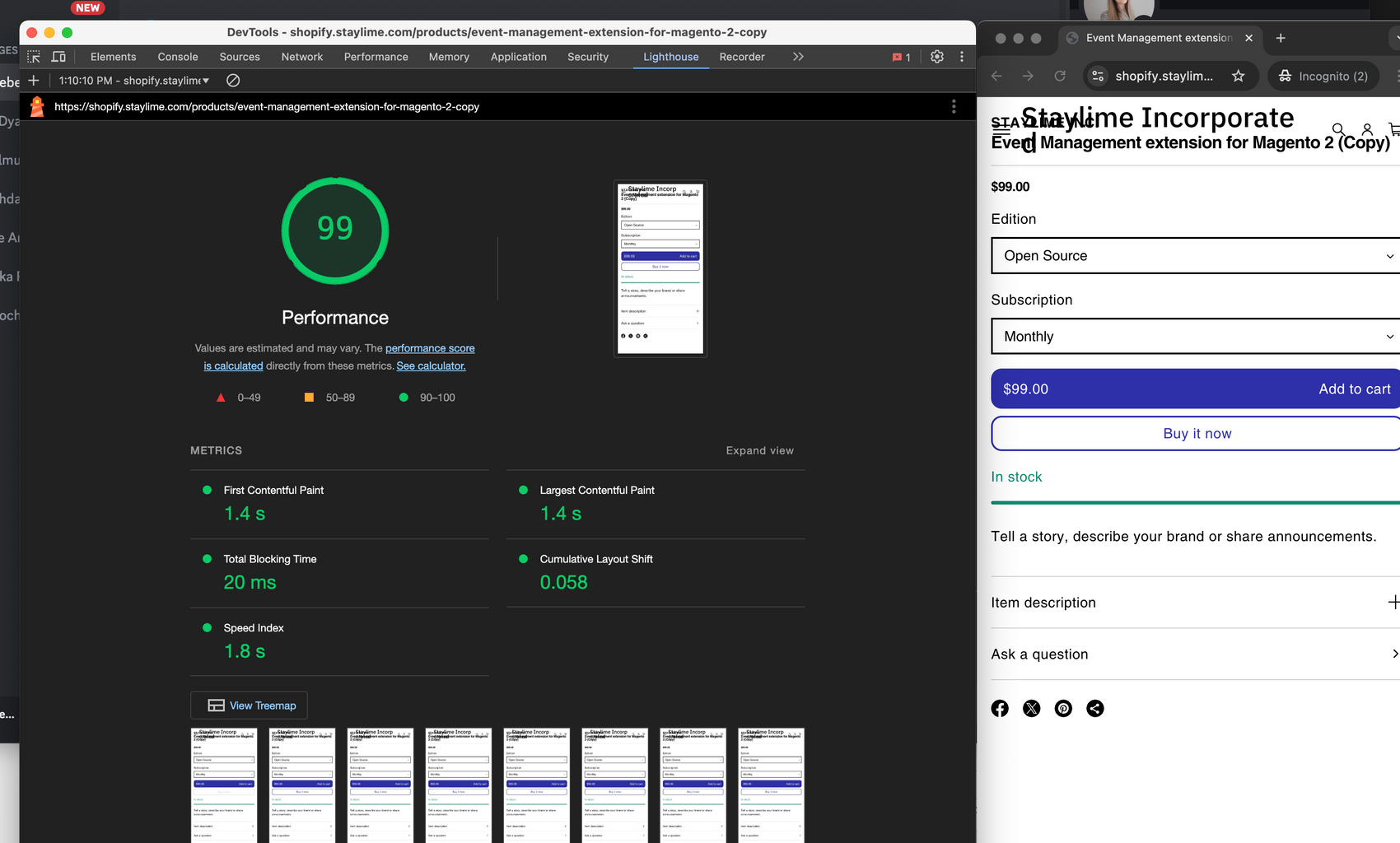Show more DevTools tabs with the double chevron
The image size is (1400, 843).
click(x=798, y=57)
